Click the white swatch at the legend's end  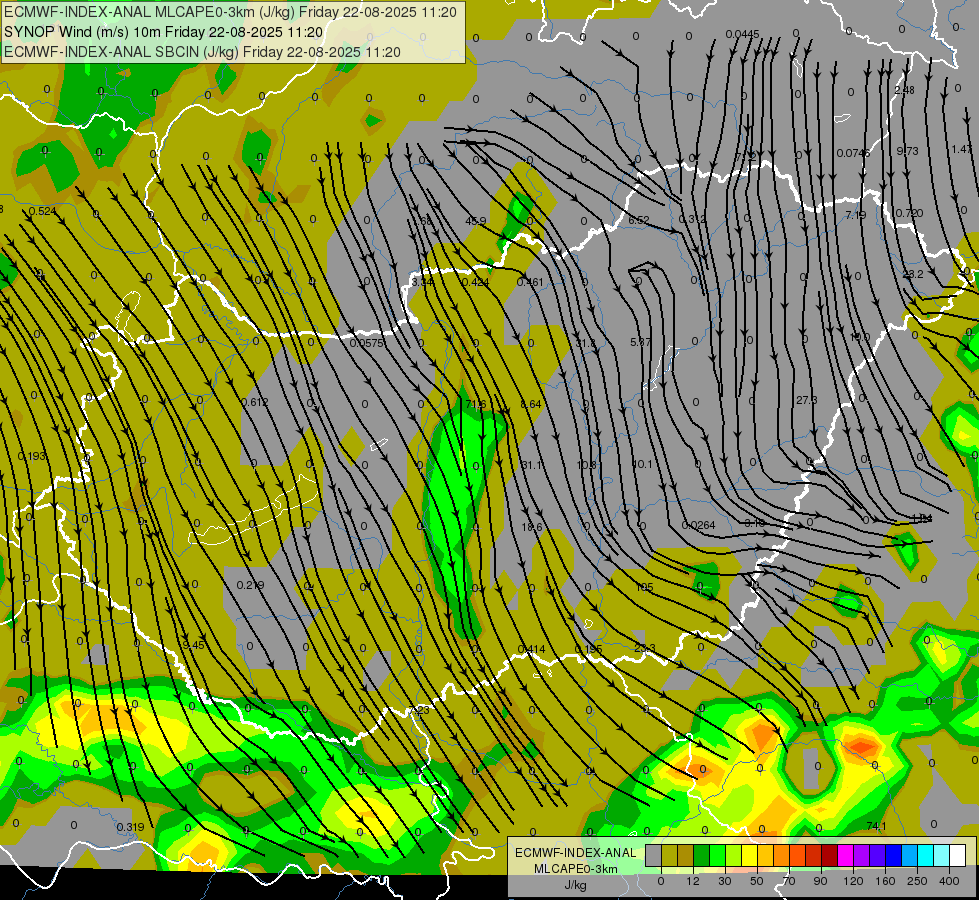(x=958, y=856)
